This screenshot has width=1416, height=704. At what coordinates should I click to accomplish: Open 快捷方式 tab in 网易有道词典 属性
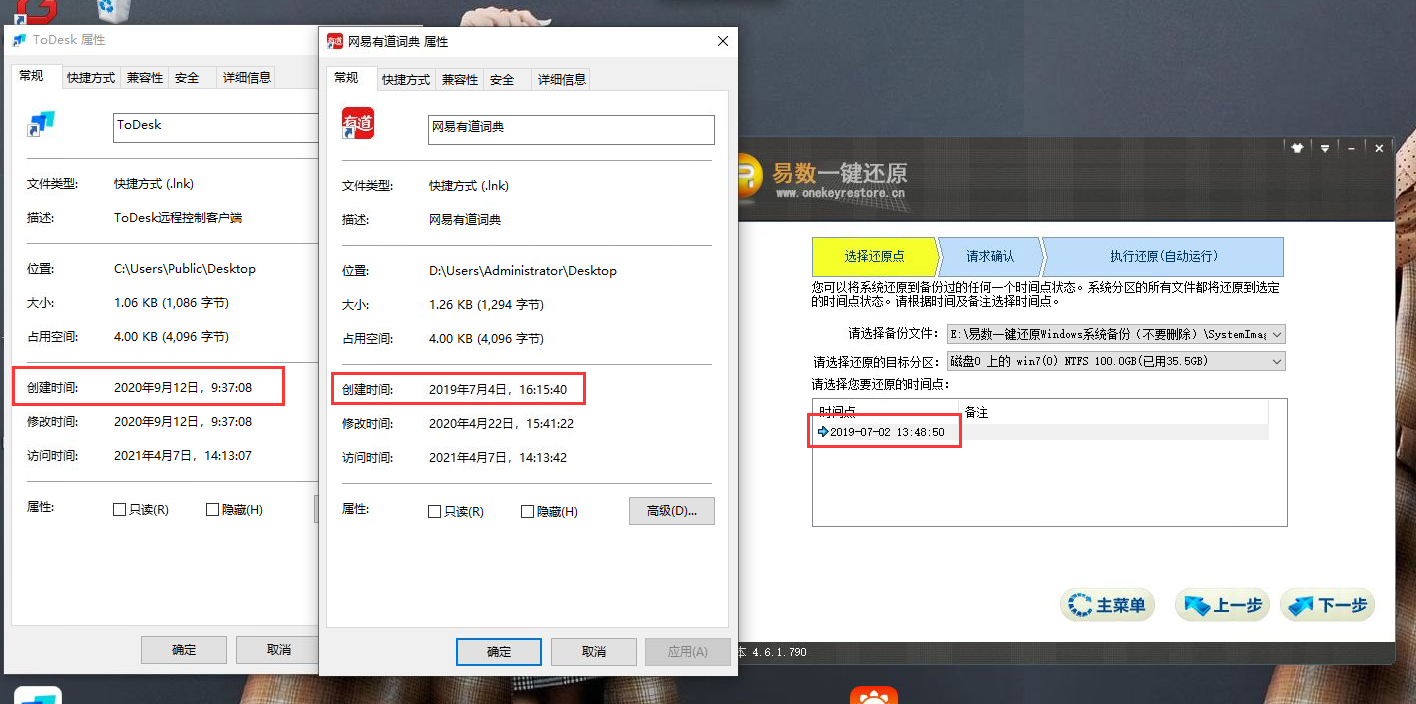pyautogui.click(x=406, y=80)
